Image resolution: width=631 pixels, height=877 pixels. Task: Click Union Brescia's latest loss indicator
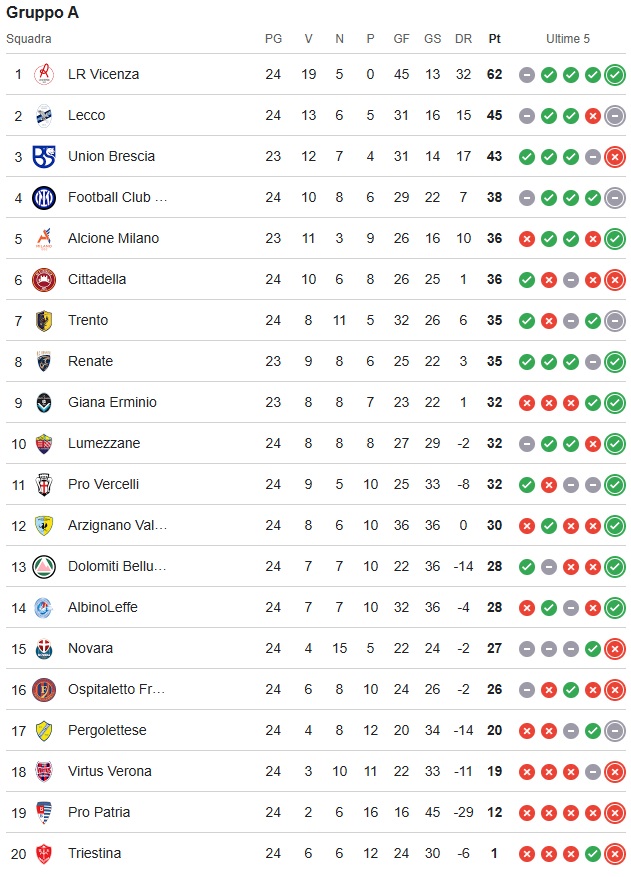tap(615, 156)
